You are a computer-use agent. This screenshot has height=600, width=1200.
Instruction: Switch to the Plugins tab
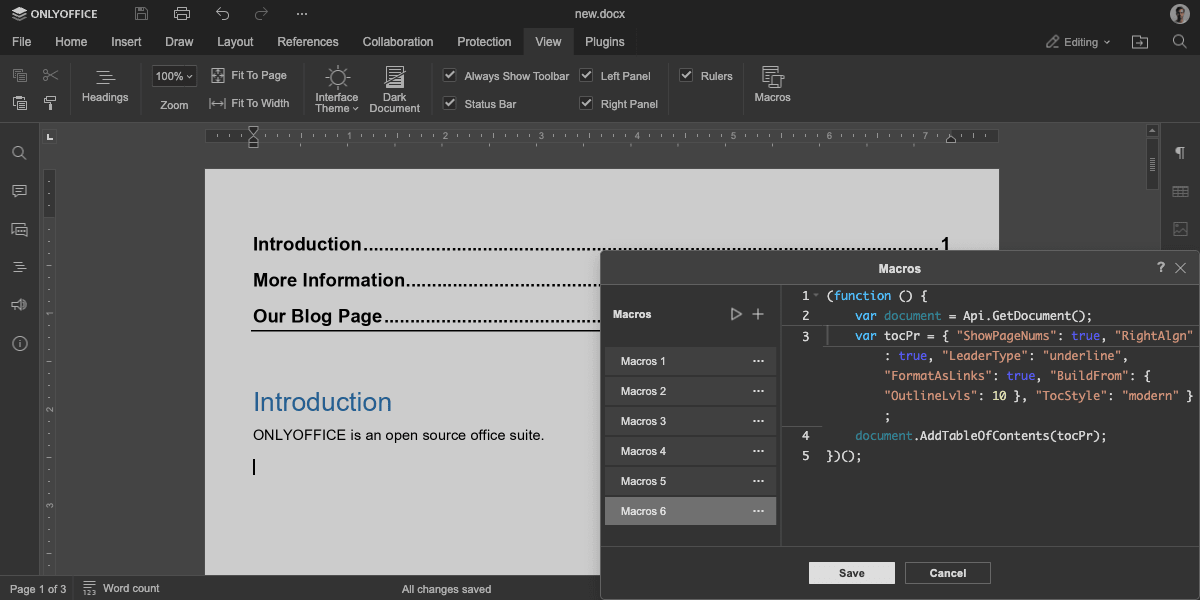(x=605, y=42)
